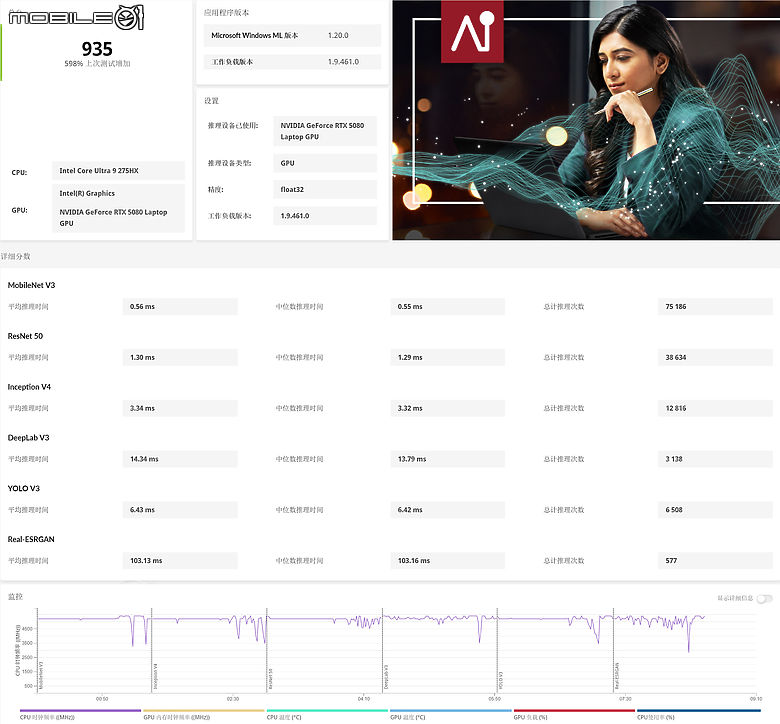Click the Inception V4 inference count 12 816
The image size is (780, 724).
[715, 408]
